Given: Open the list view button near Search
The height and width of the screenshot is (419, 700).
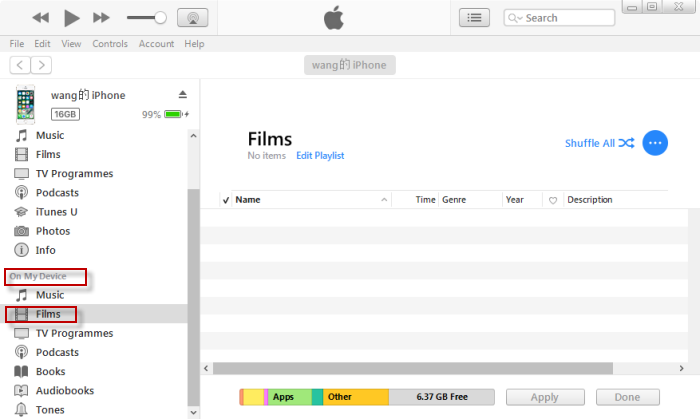Looking at the screenshot, I should click(x=474, y=18).
